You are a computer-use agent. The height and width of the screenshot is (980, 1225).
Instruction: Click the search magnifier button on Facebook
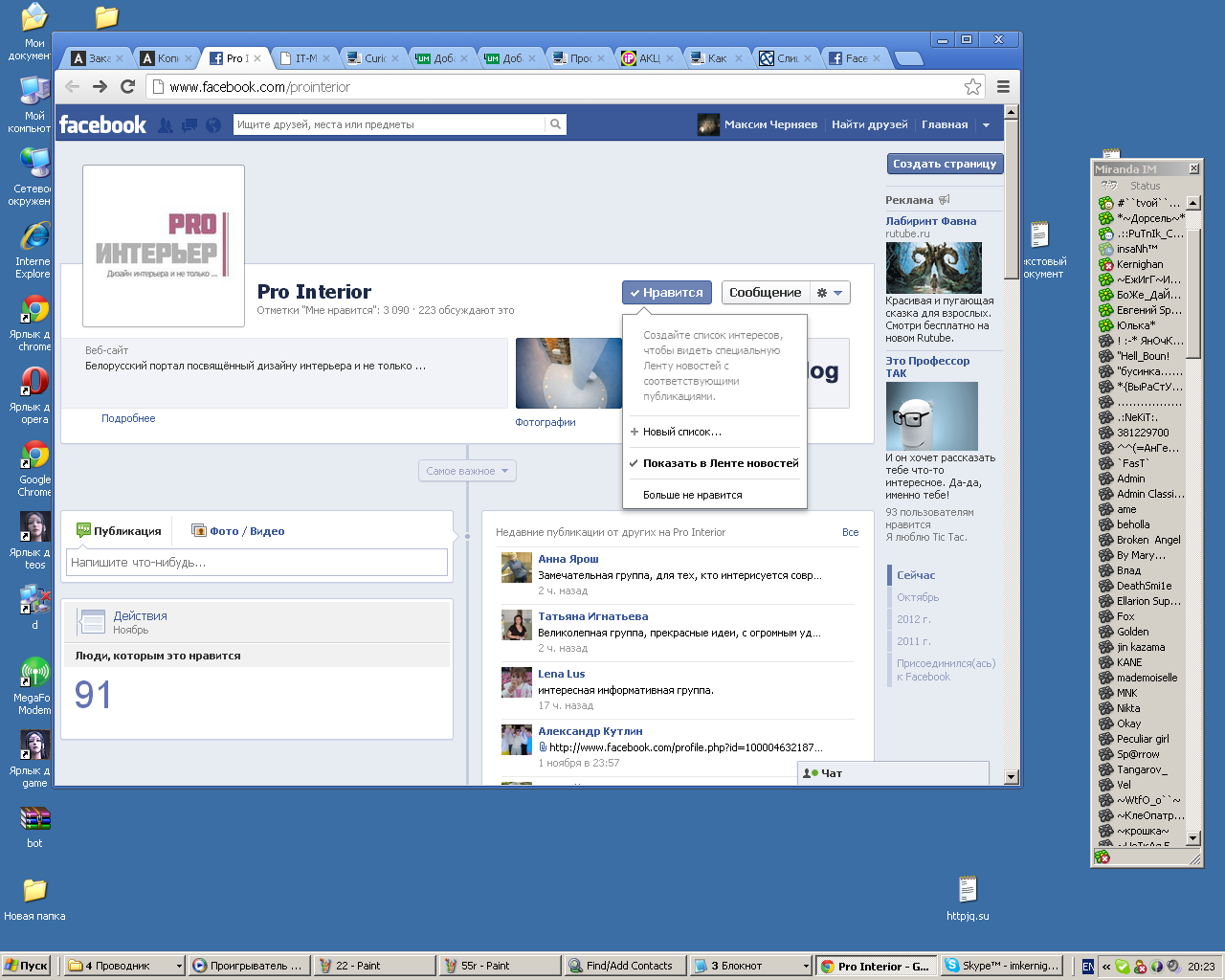pos(555,124)
